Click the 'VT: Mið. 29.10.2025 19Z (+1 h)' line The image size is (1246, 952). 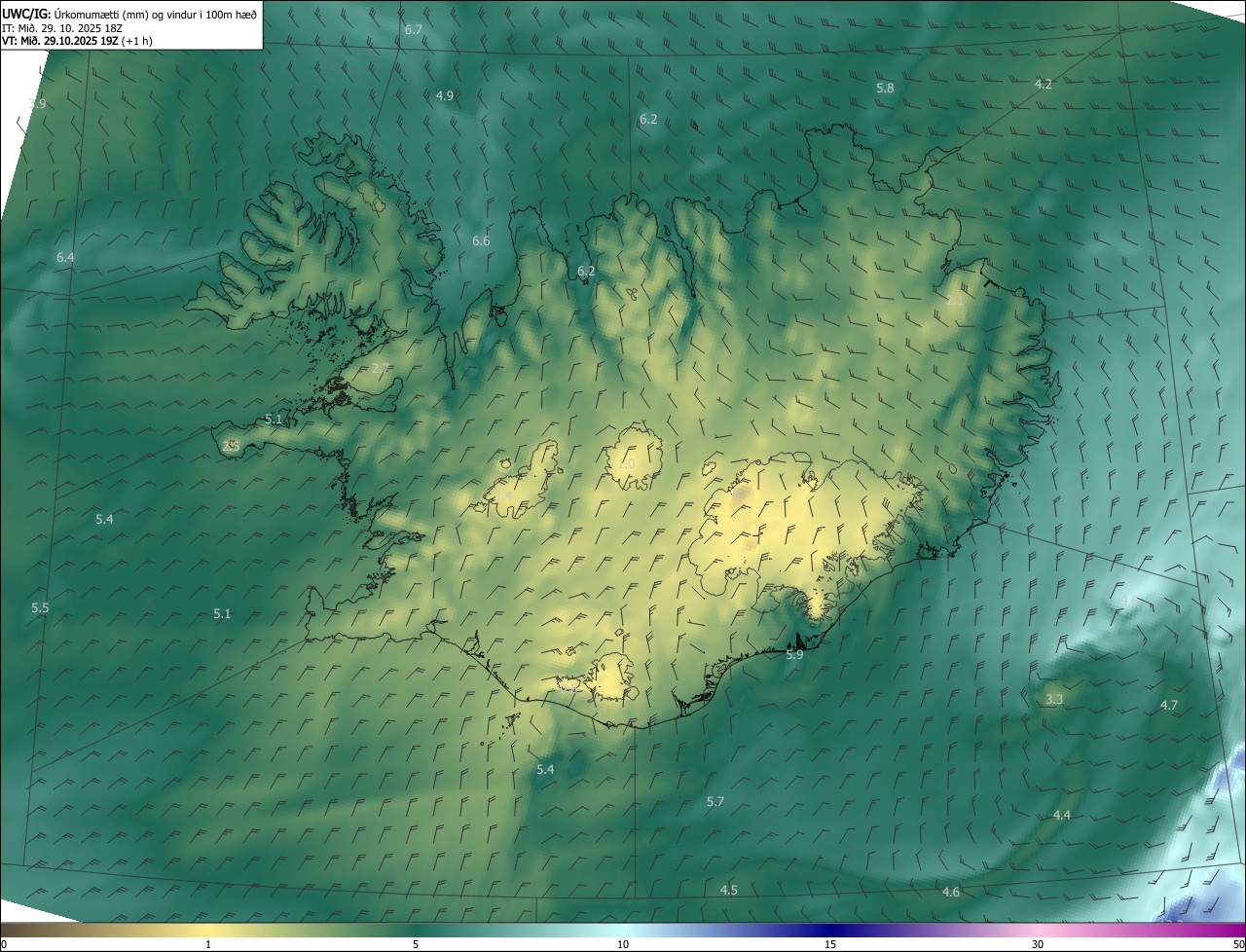77,41
